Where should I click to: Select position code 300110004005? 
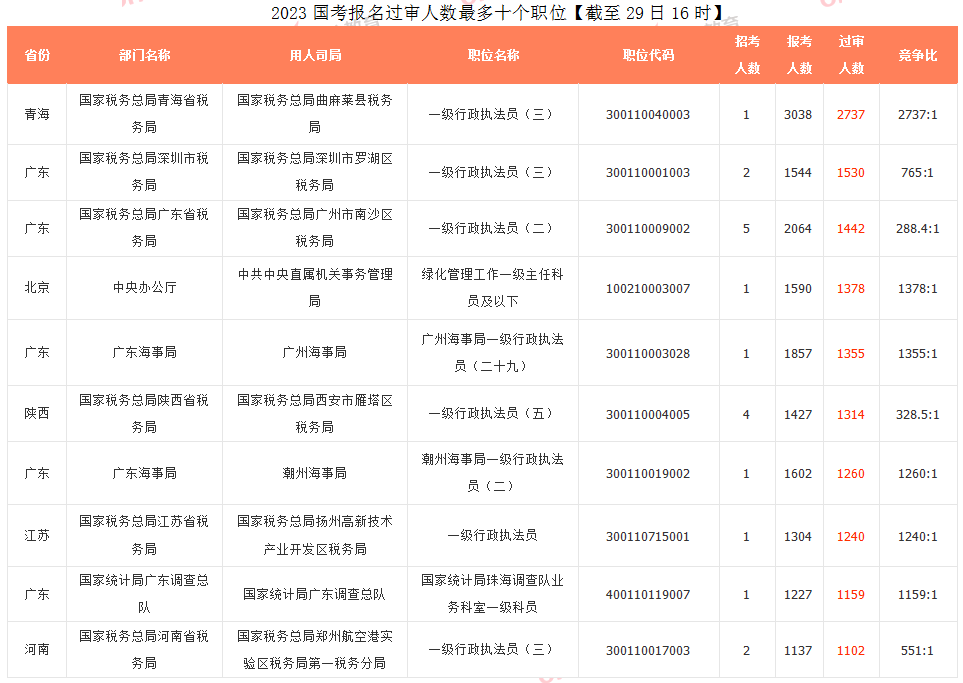[648, 415]
